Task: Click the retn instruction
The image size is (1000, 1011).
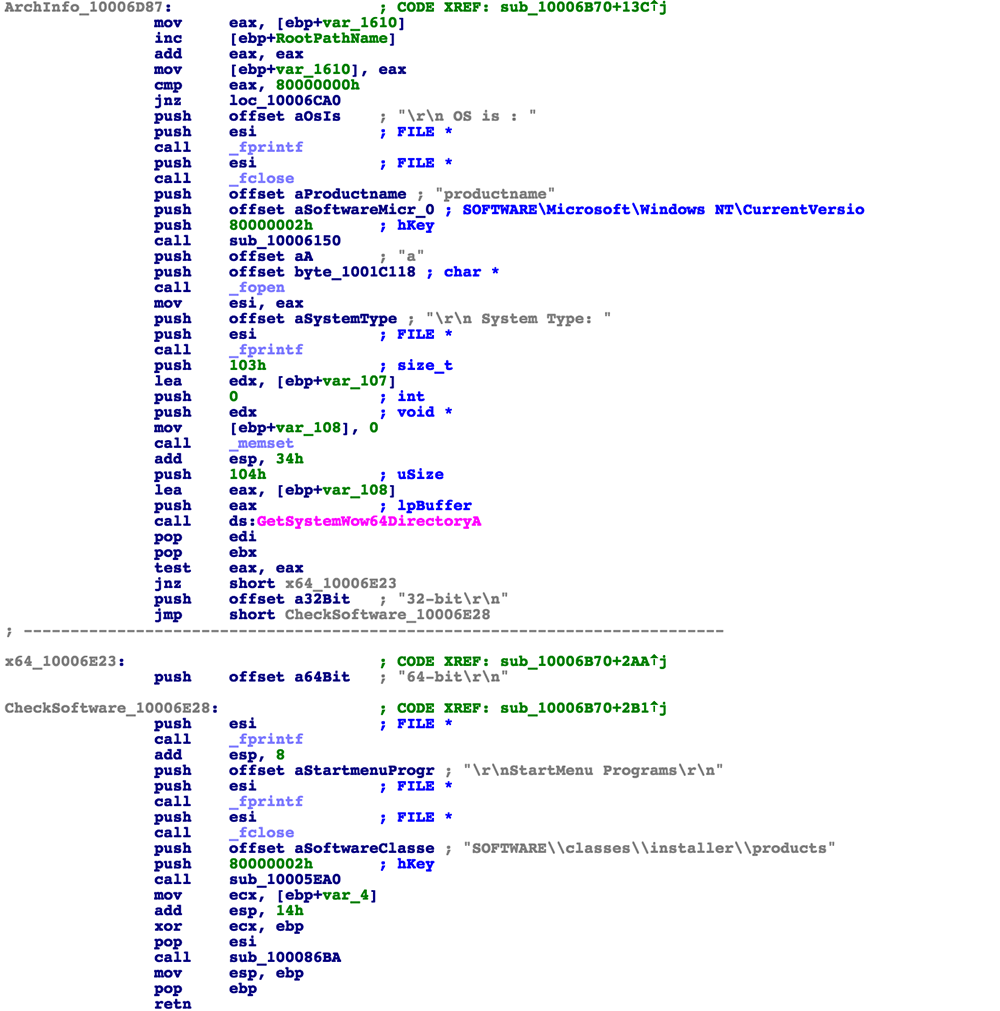Action: (x=173, y=1004)
